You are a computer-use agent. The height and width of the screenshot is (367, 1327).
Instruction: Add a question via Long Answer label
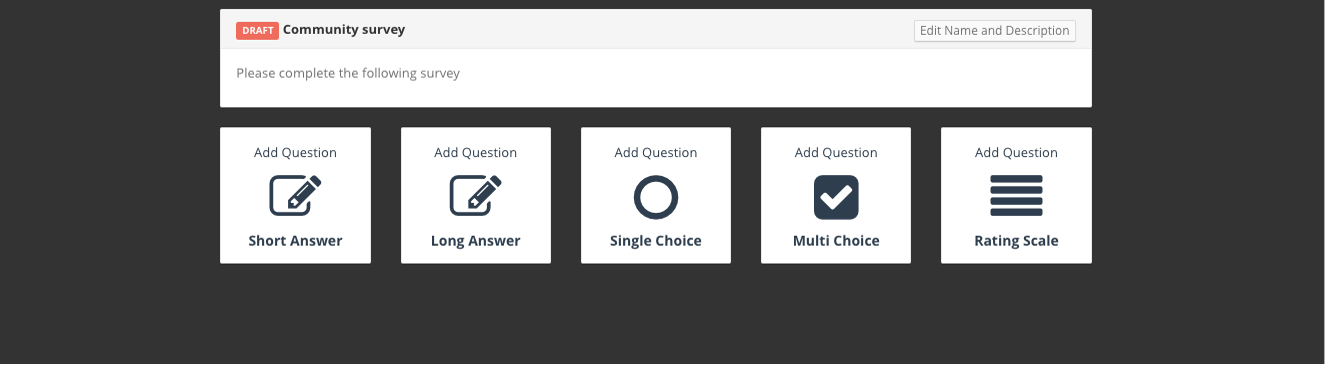pos(476,241)
